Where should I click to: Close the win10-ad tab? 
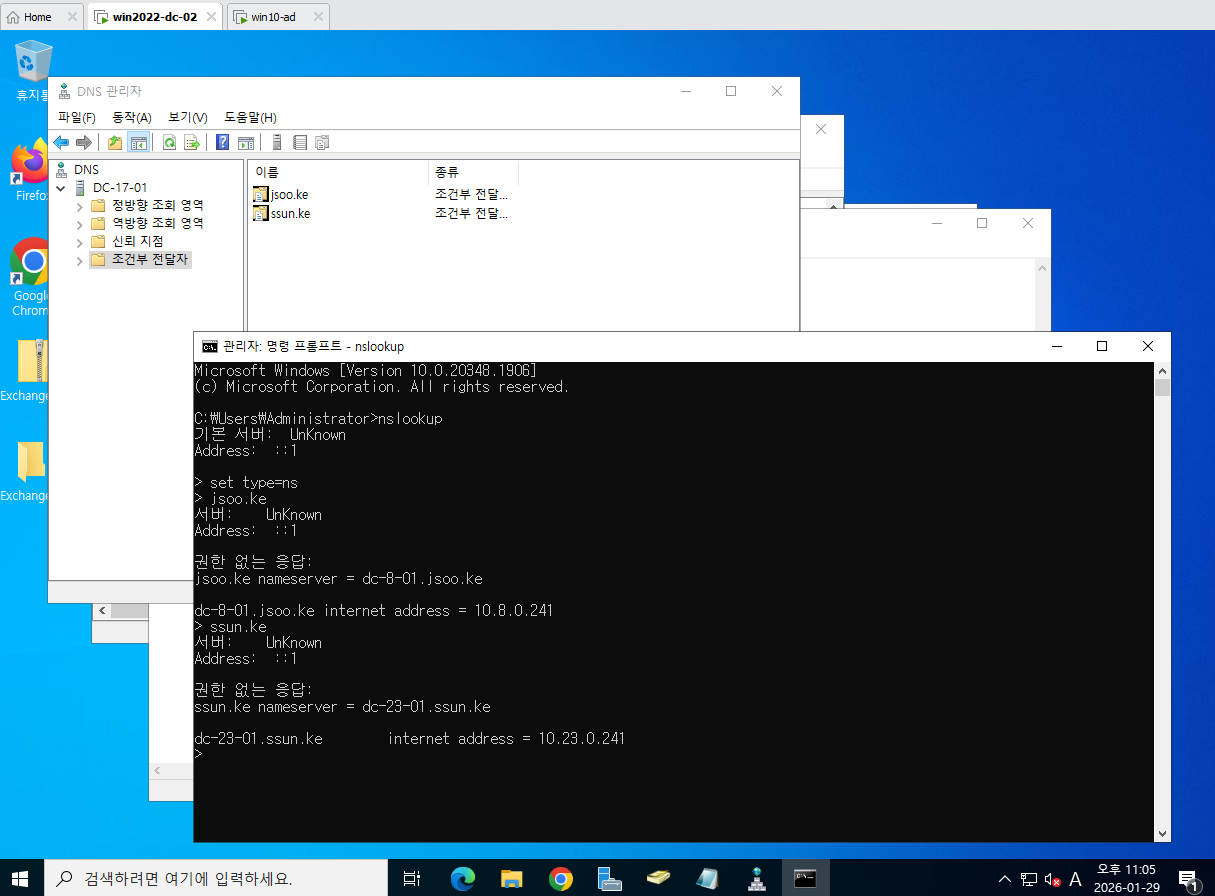coord(317,17)
